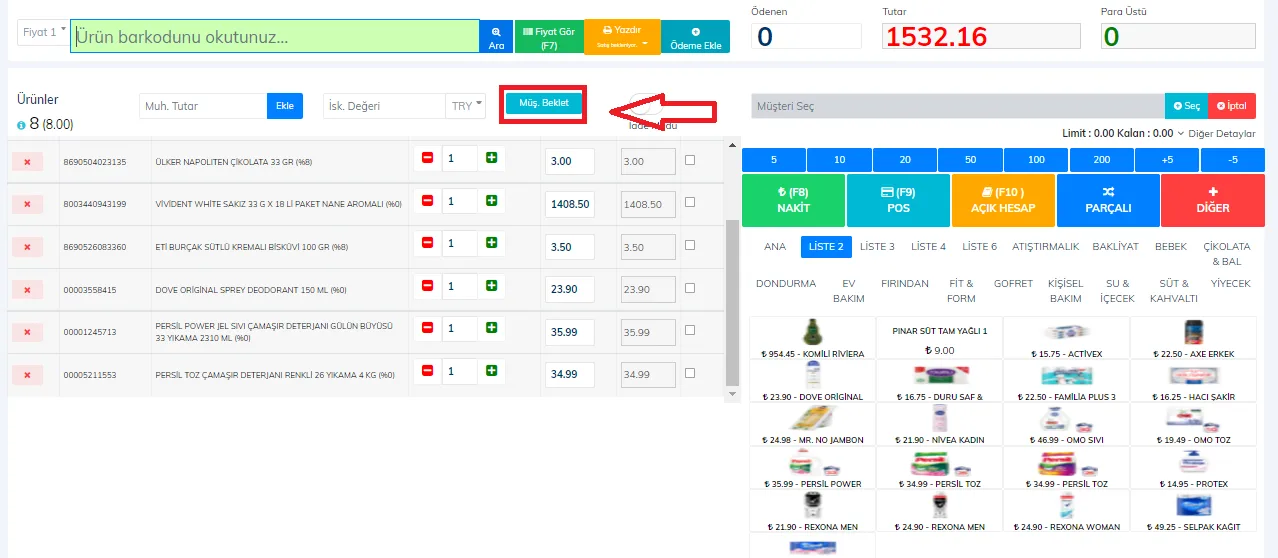Click the customer Seç button
Viewport: 1278px width, 558px height.
[x=1186, y=106]
